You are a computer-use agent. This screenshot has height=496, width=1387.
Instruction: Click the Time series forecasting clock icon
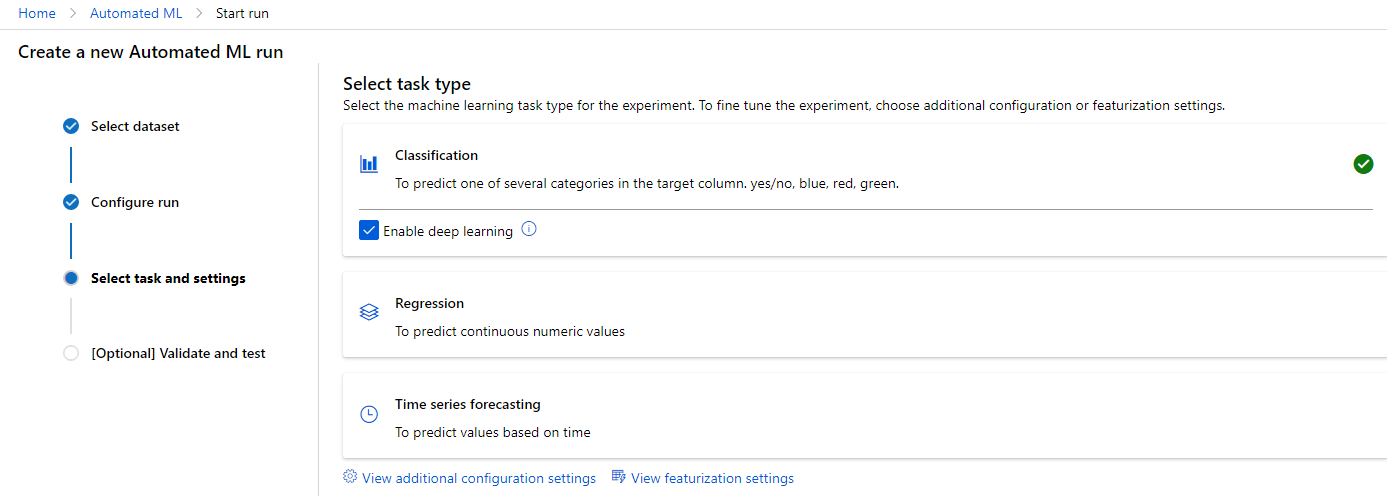(369, 414)
